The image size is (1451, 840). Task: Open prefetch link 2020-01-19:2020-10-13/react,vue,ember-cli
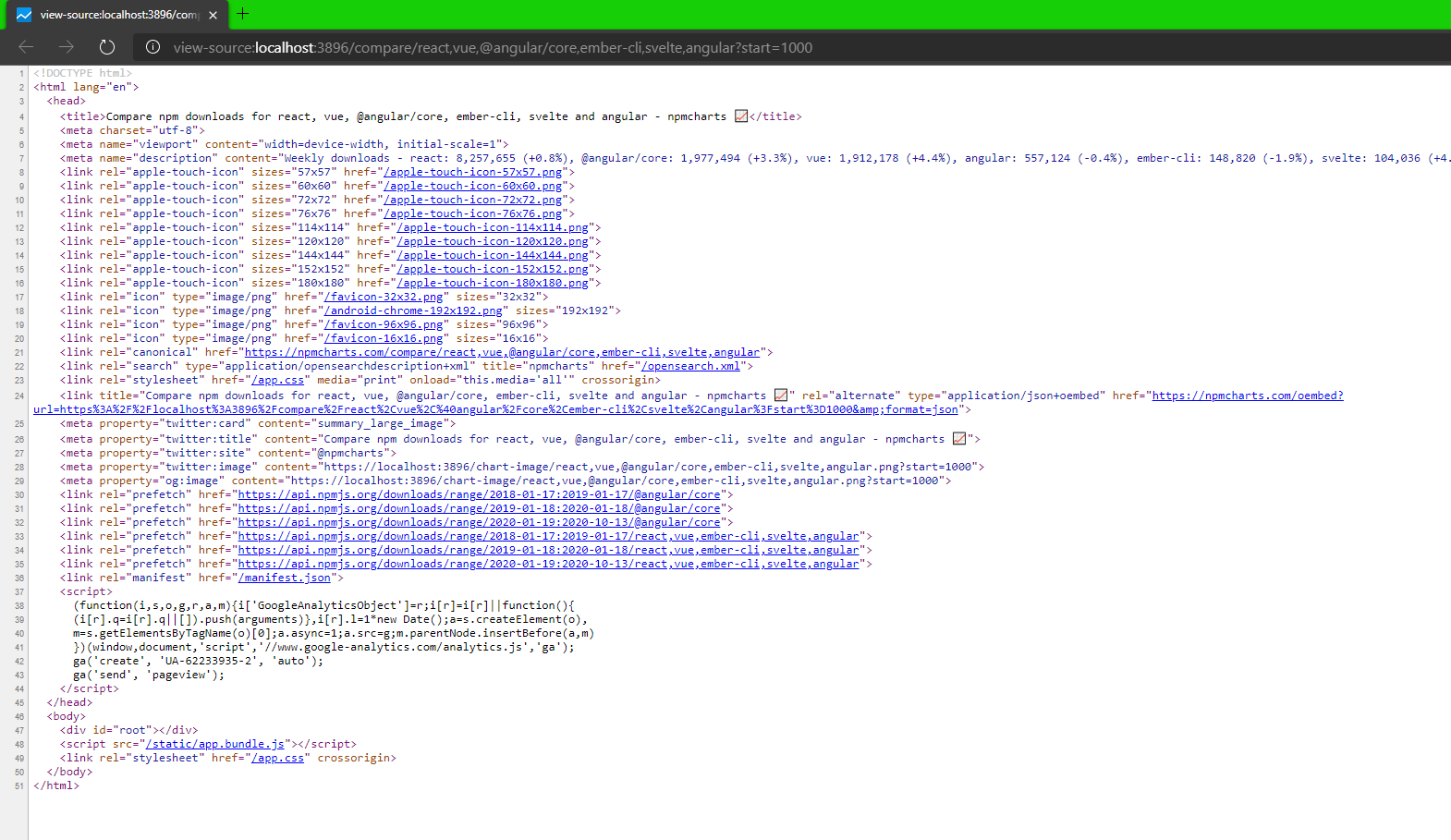pos(548,564)
